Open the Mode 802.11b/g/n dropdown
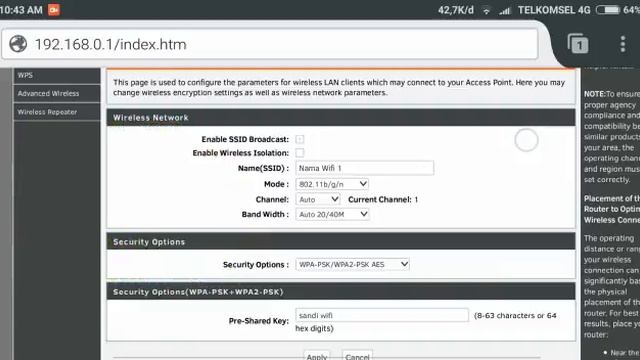The width and height of the screenshot is (640, 360). tap(332, 184)
